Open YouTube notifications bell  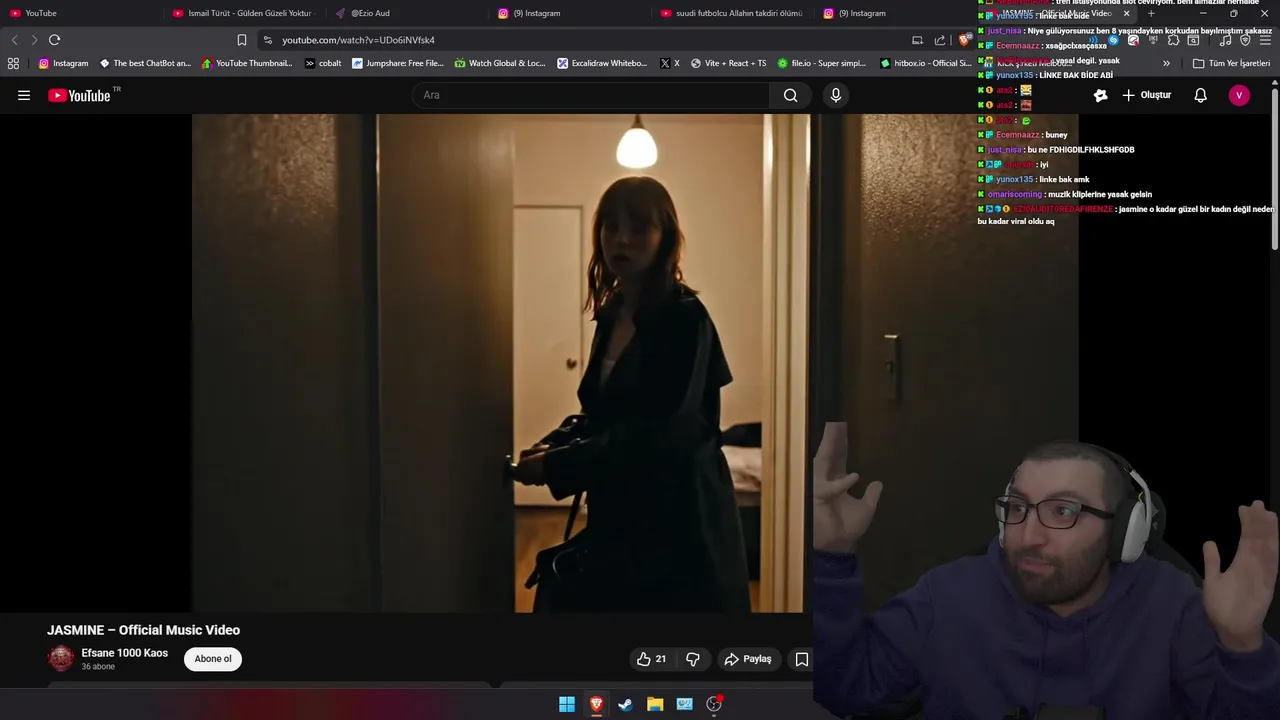pos(1201,95)
